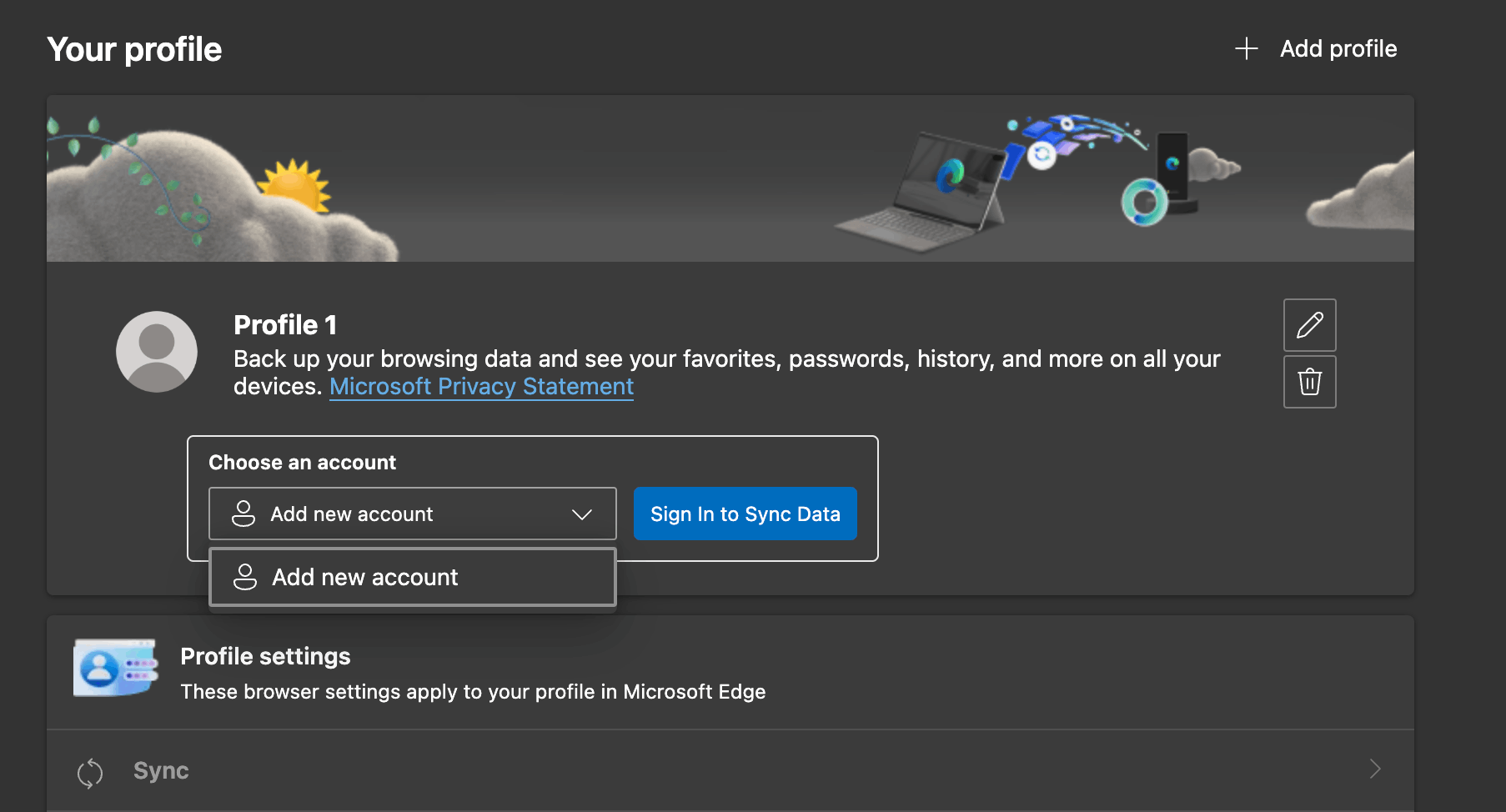Click the Profile 1 name text
The image size is (1506, 812).
[285, 325]
